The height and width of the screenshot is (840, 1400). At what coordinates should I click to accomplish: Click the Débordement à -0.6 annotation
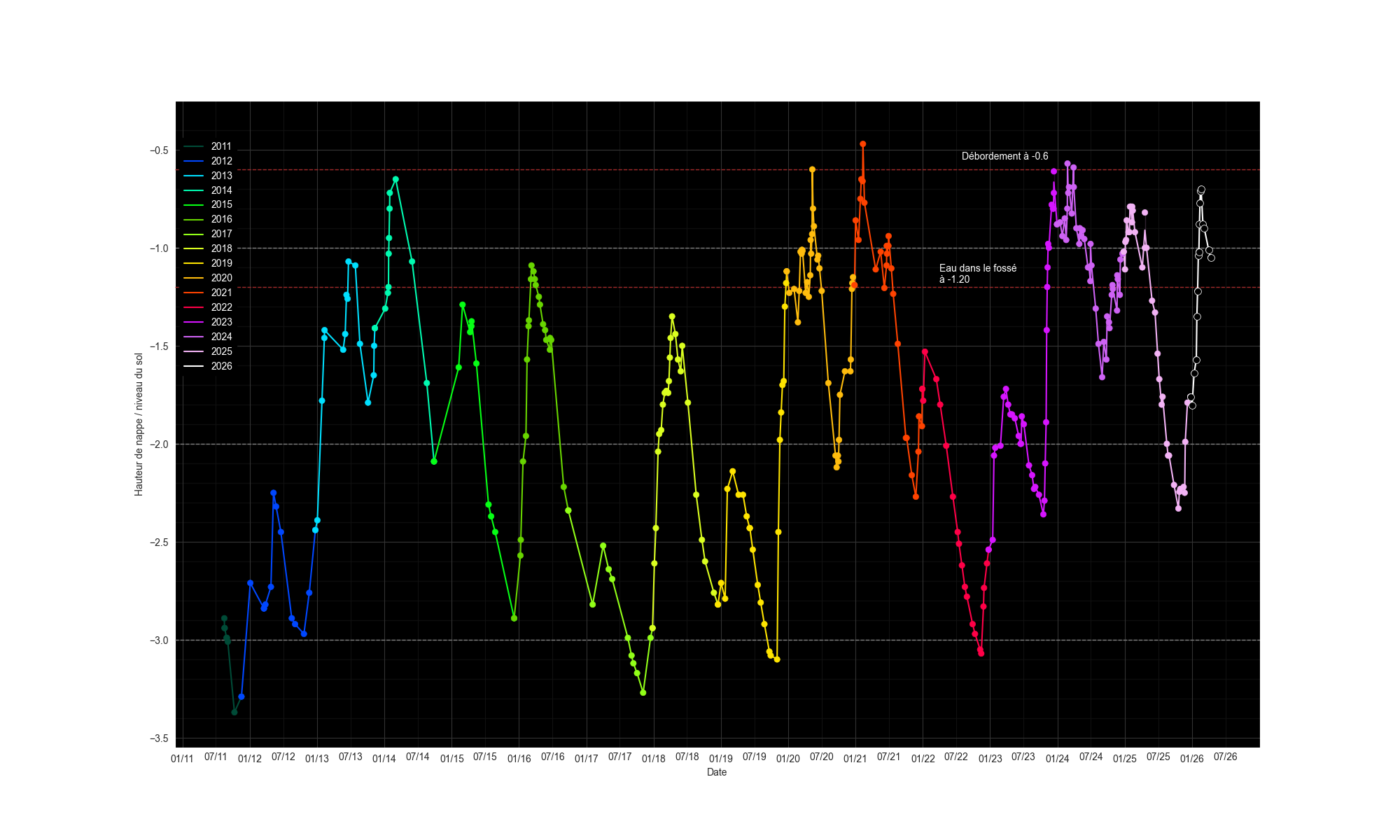click(x=1004, y=156)
